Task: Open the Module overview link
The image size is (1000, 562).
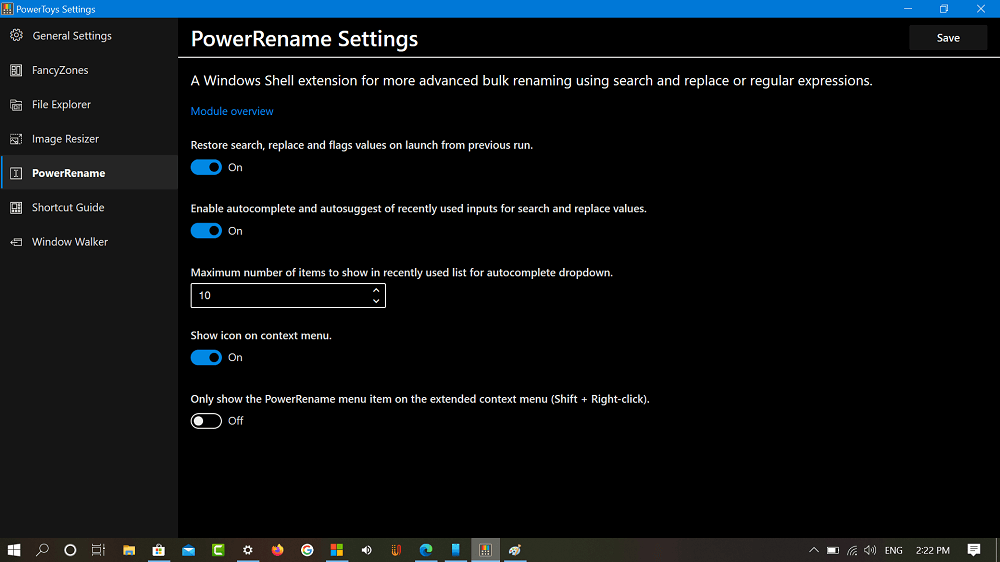Action: (x=232, y=111)
